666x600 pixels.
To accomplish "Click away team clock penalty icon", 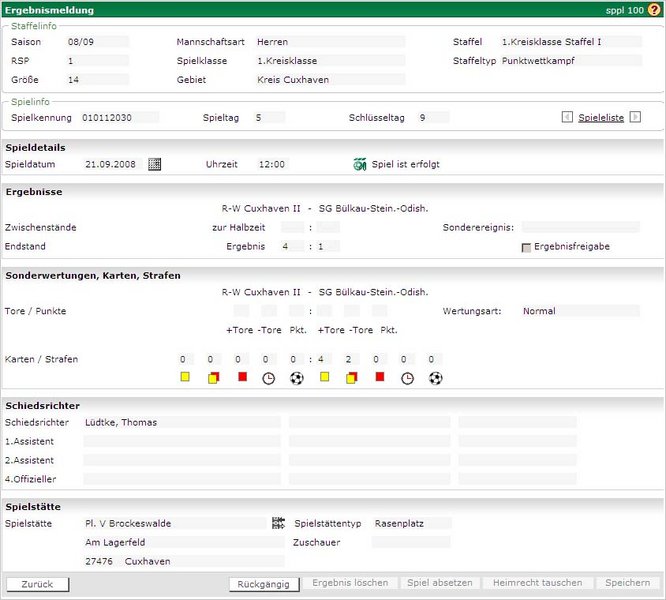I will [407, 378].
